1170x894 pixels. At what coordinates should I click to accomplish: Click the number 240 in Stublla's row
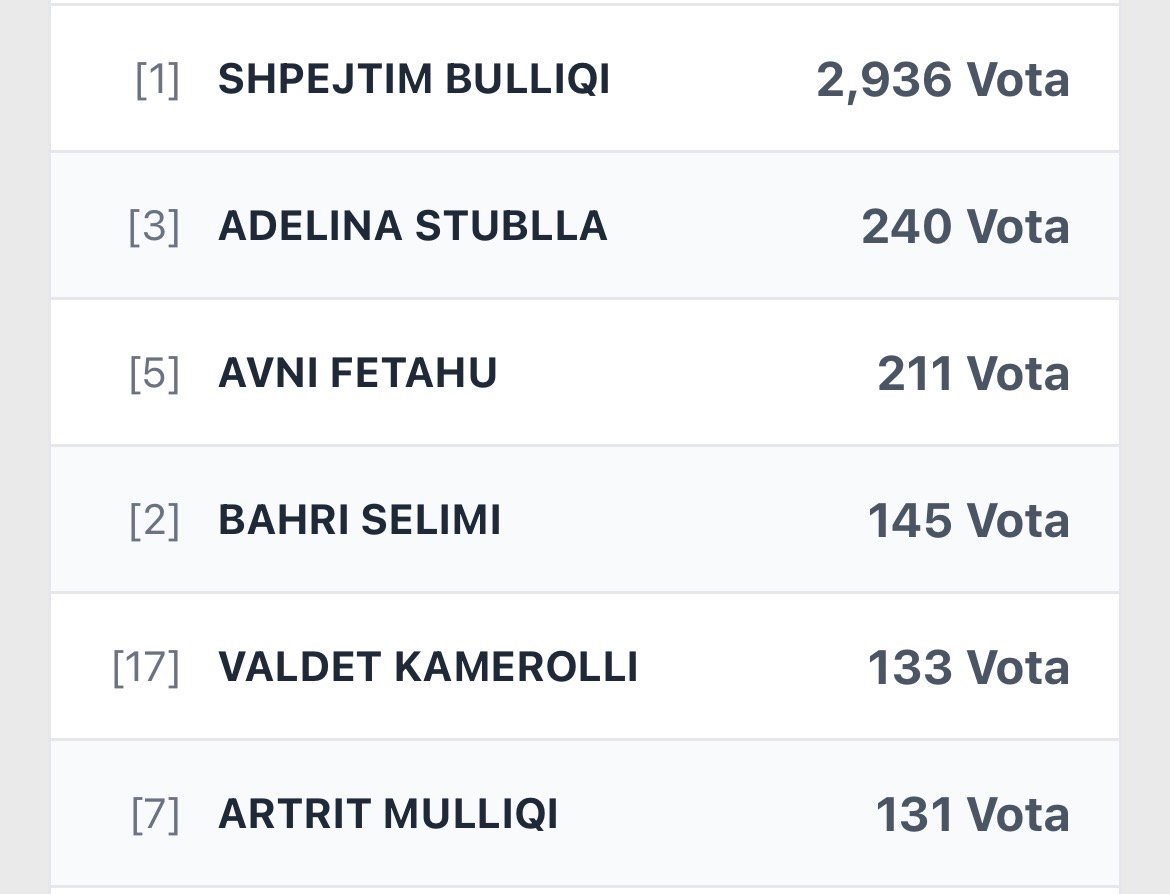[906, 227]
